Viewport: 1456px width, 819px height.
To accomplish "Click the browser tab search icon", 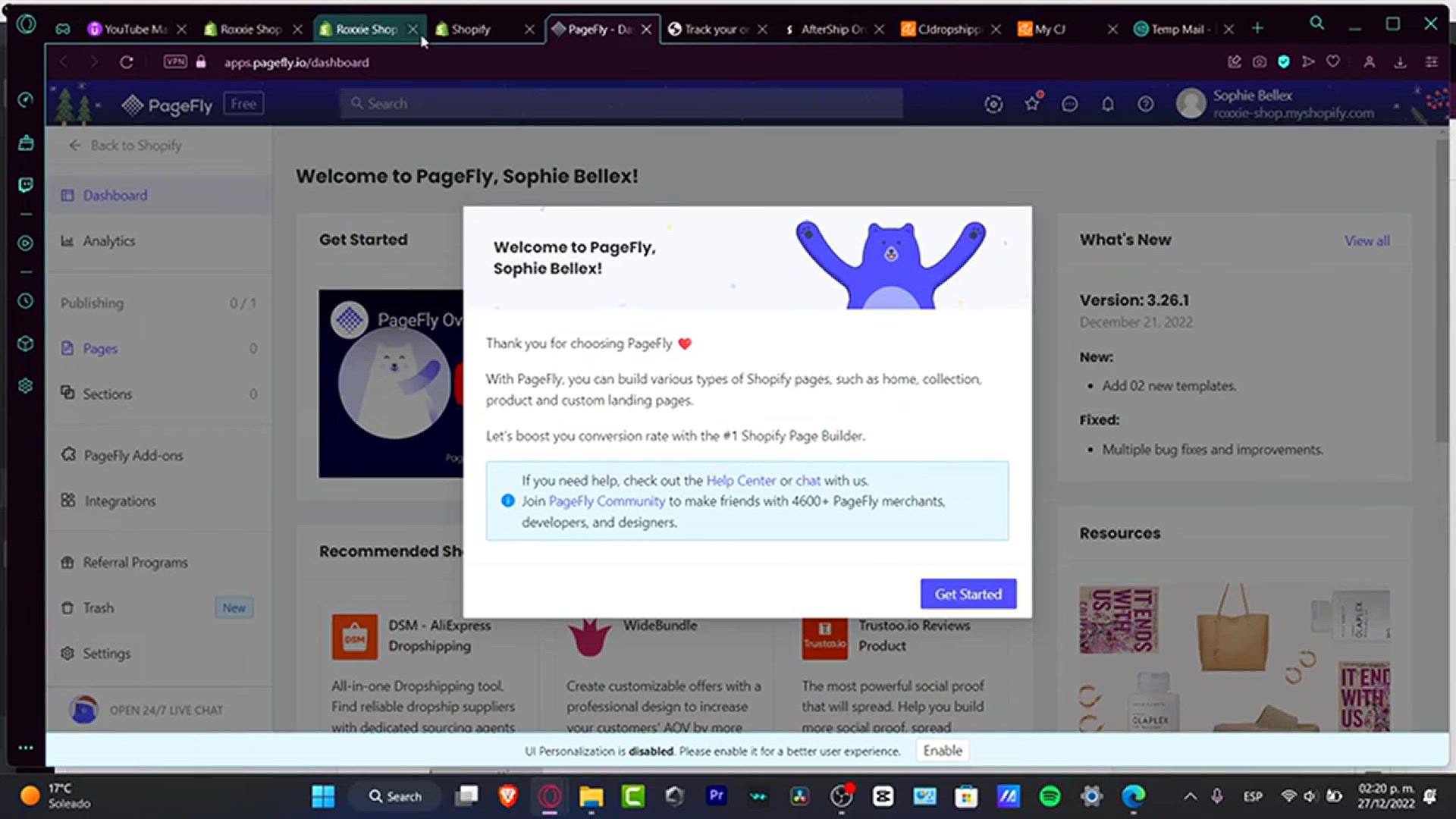I will pyautogui.click(x=1317, y=24).
